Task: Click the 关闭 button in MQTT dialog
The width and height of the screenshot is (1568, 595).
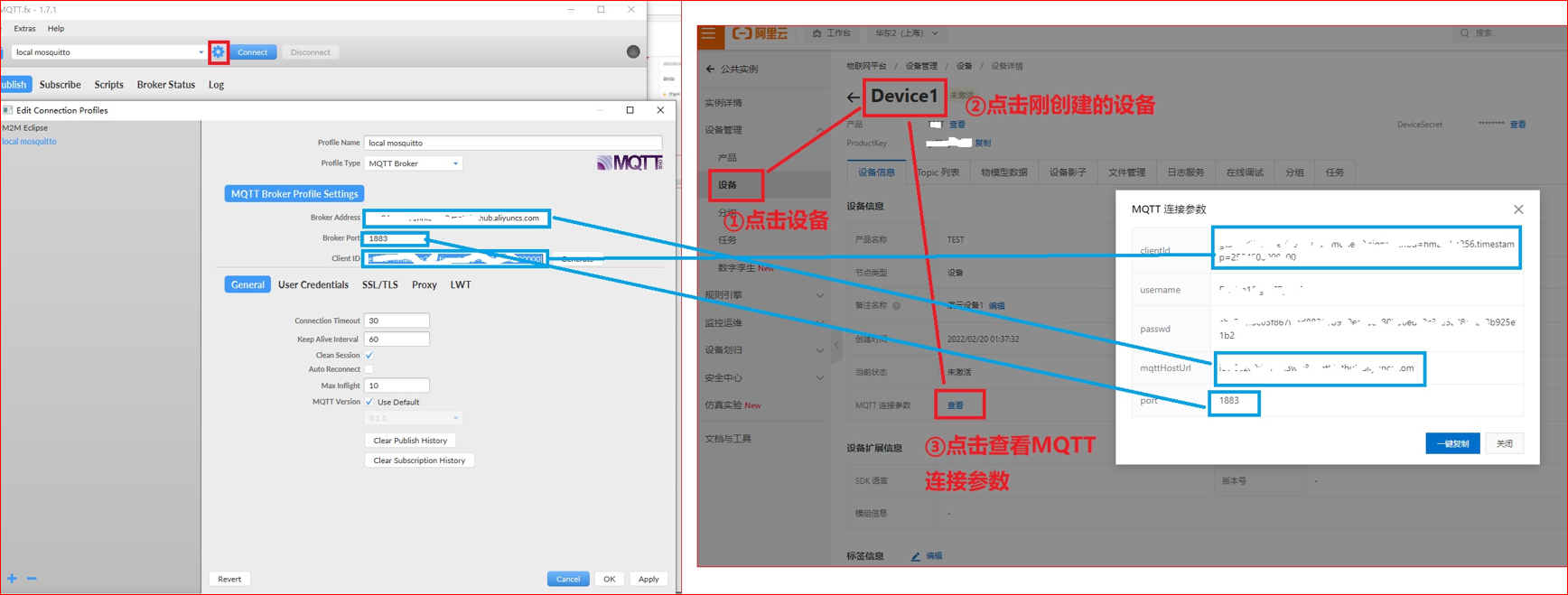Action: tap(1505, 443)
